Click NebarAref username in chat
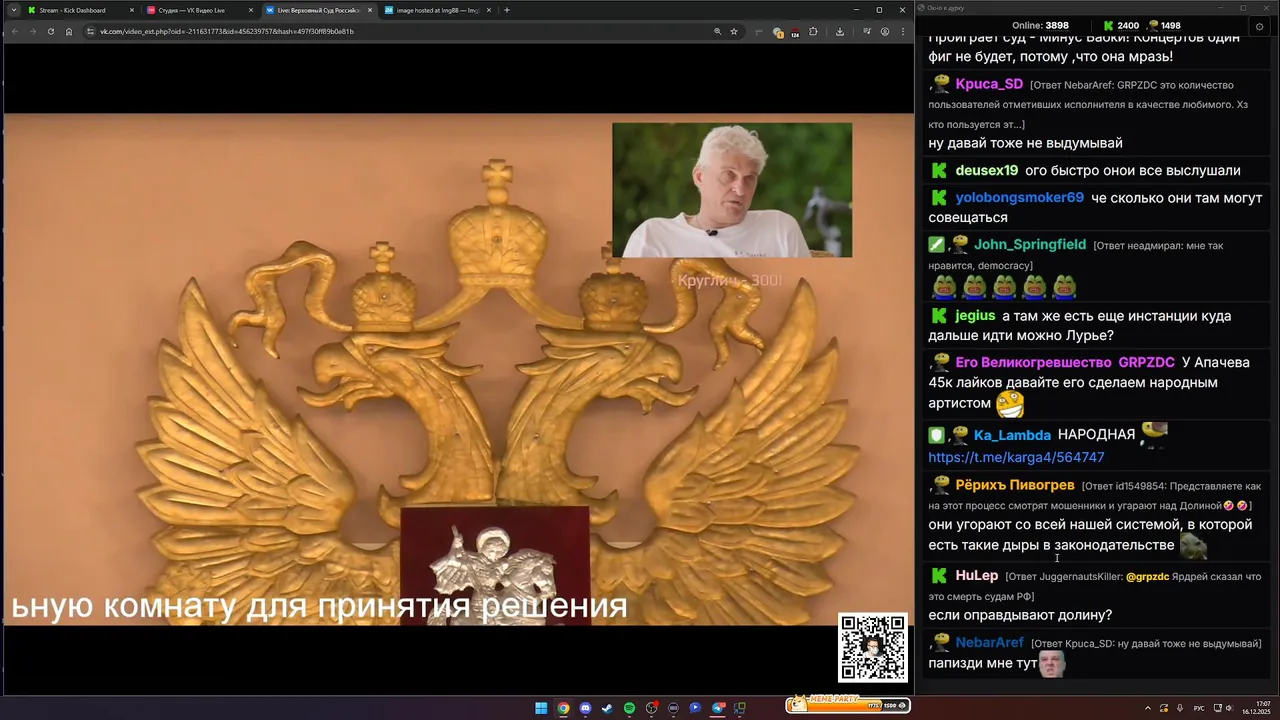 tap(989, 642)
